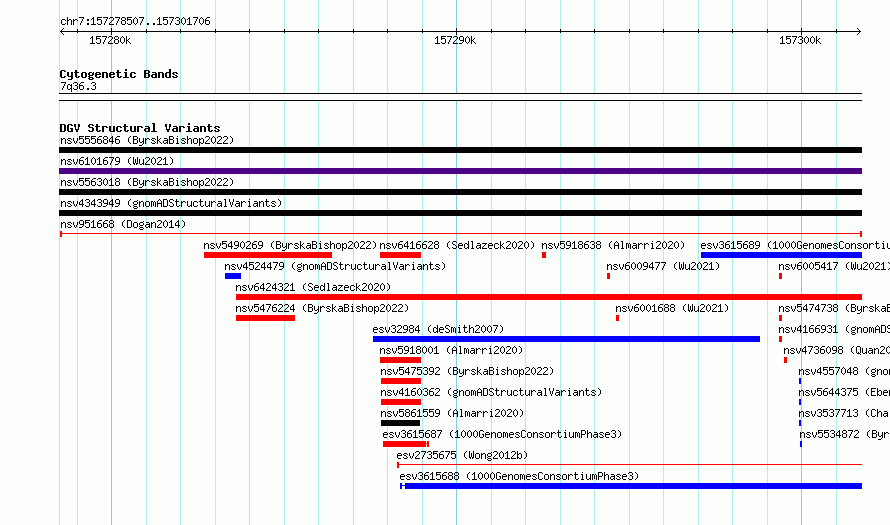Click the red bar under esv3615687
Image resolution: width=890 pixels, height=525 pixels.
405,444
